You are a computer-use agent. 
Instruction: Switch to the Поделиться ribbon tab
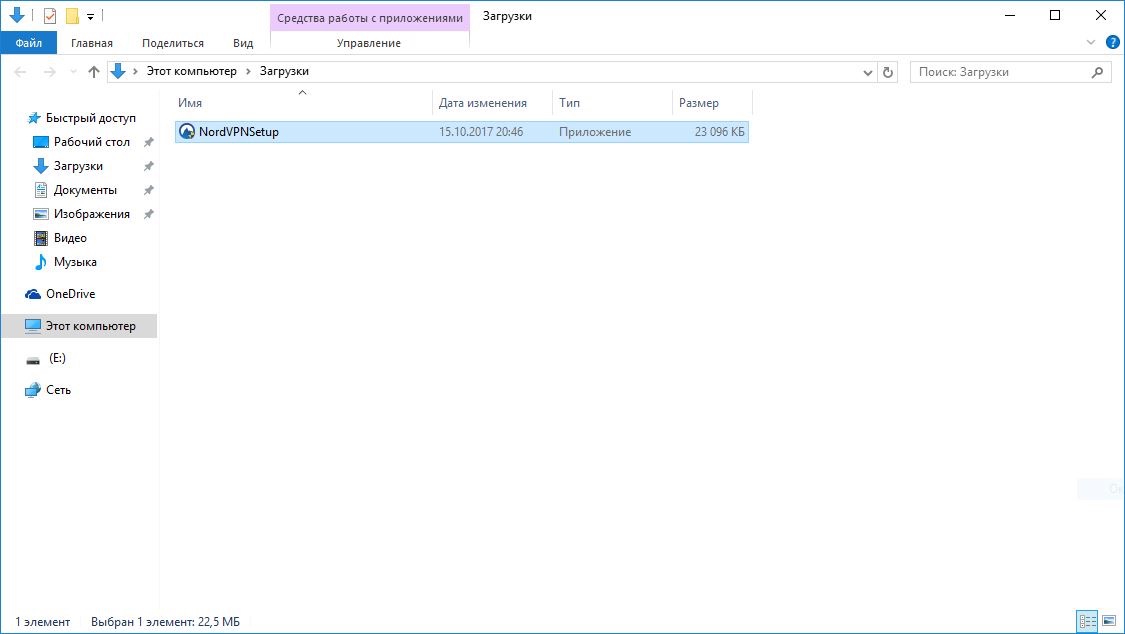173,43
